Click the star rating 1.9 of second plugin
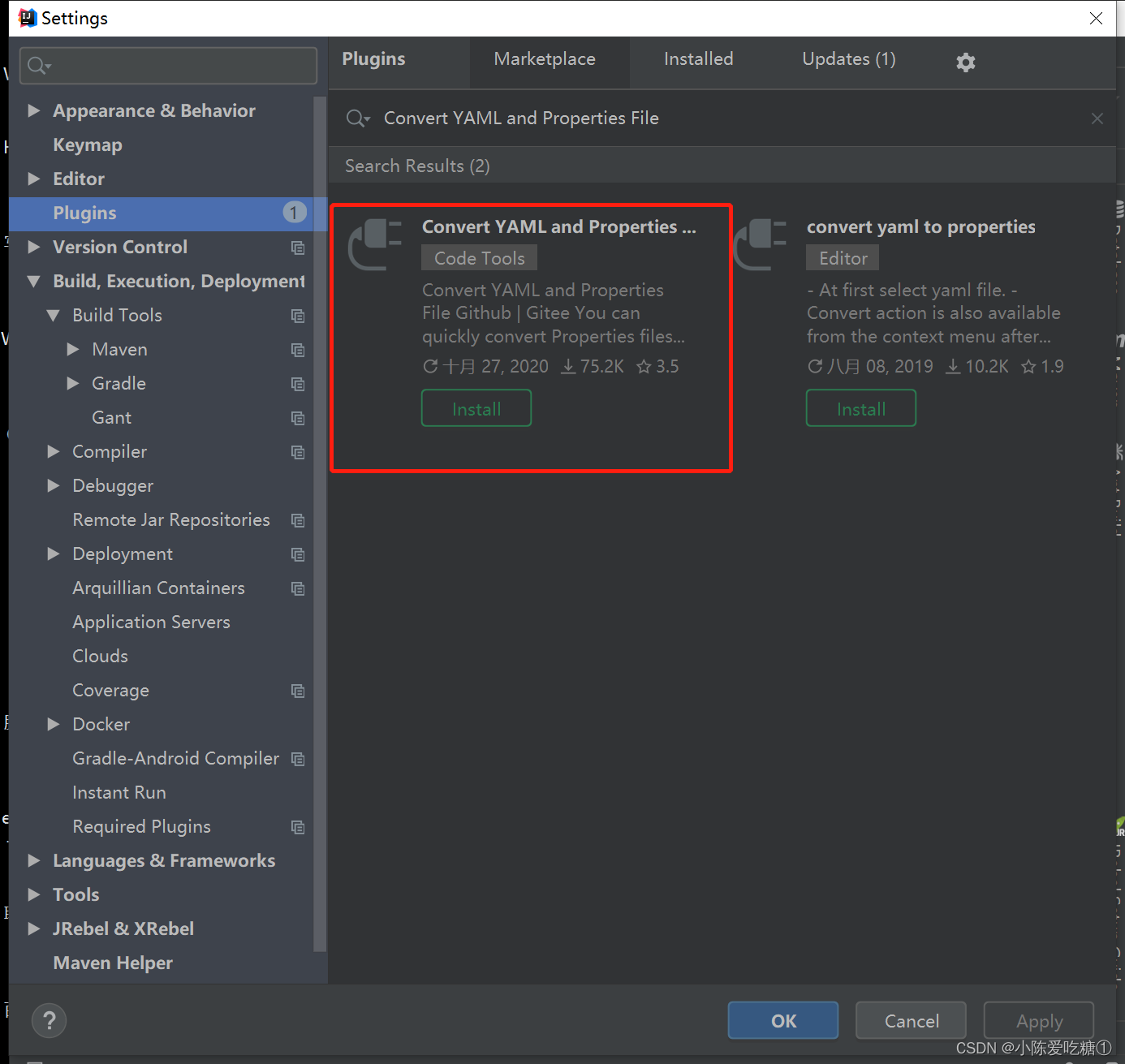 [1042, 367]
